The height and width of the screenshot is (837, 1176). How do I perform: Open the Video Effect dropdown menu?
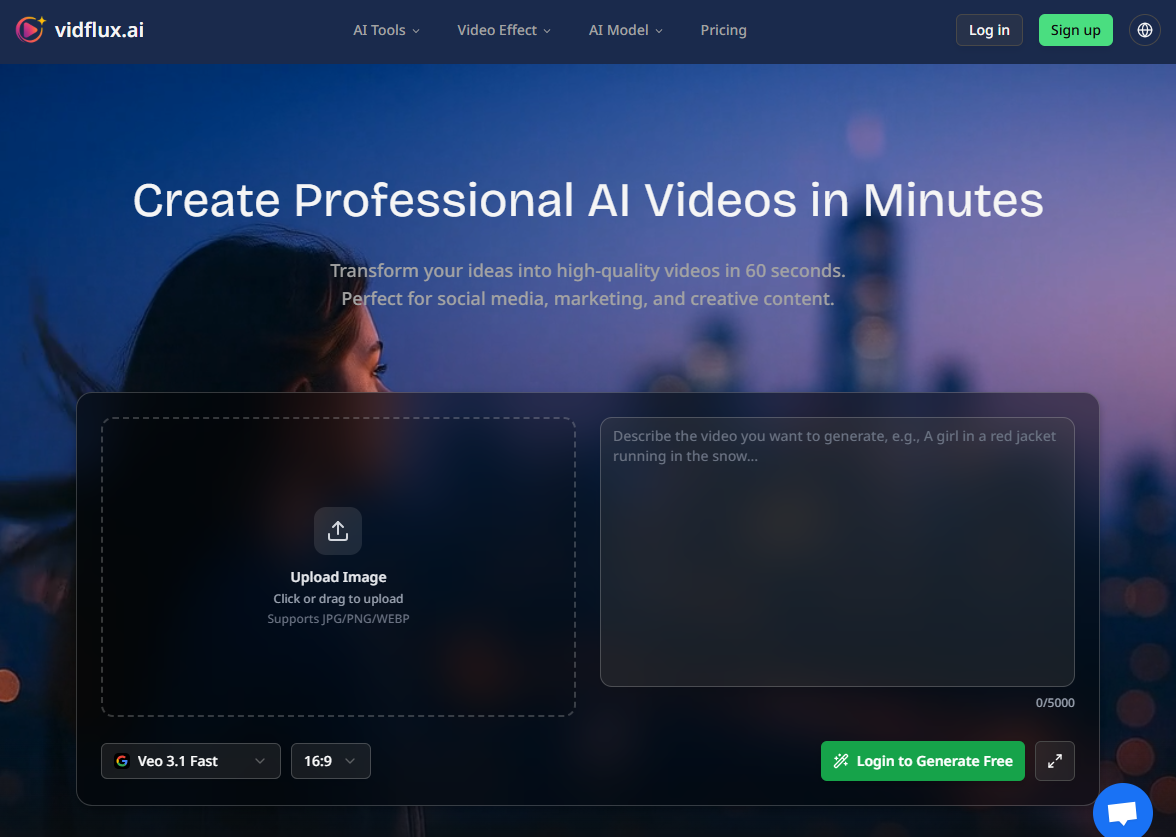pyautogui.click(x=504, y=30)
